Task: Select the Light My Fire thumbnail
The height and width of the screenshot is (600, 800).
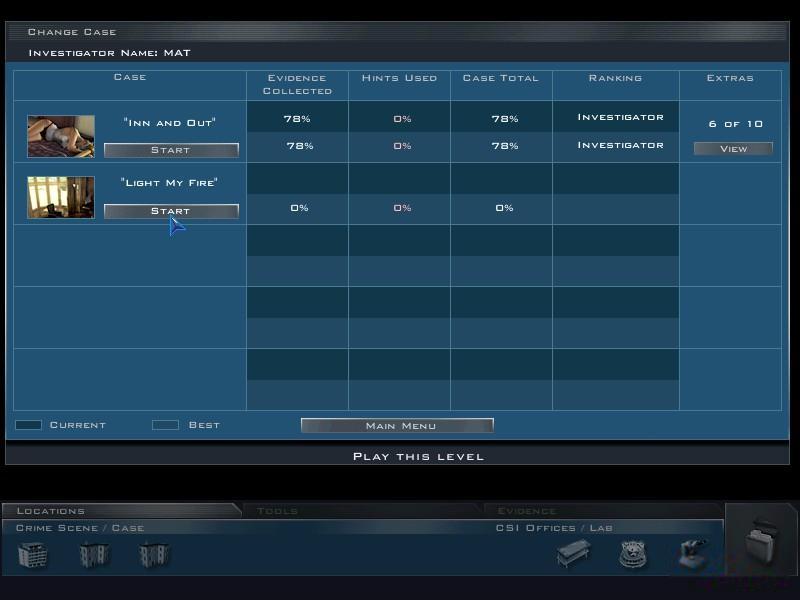Action: click(x=61, y=197)
